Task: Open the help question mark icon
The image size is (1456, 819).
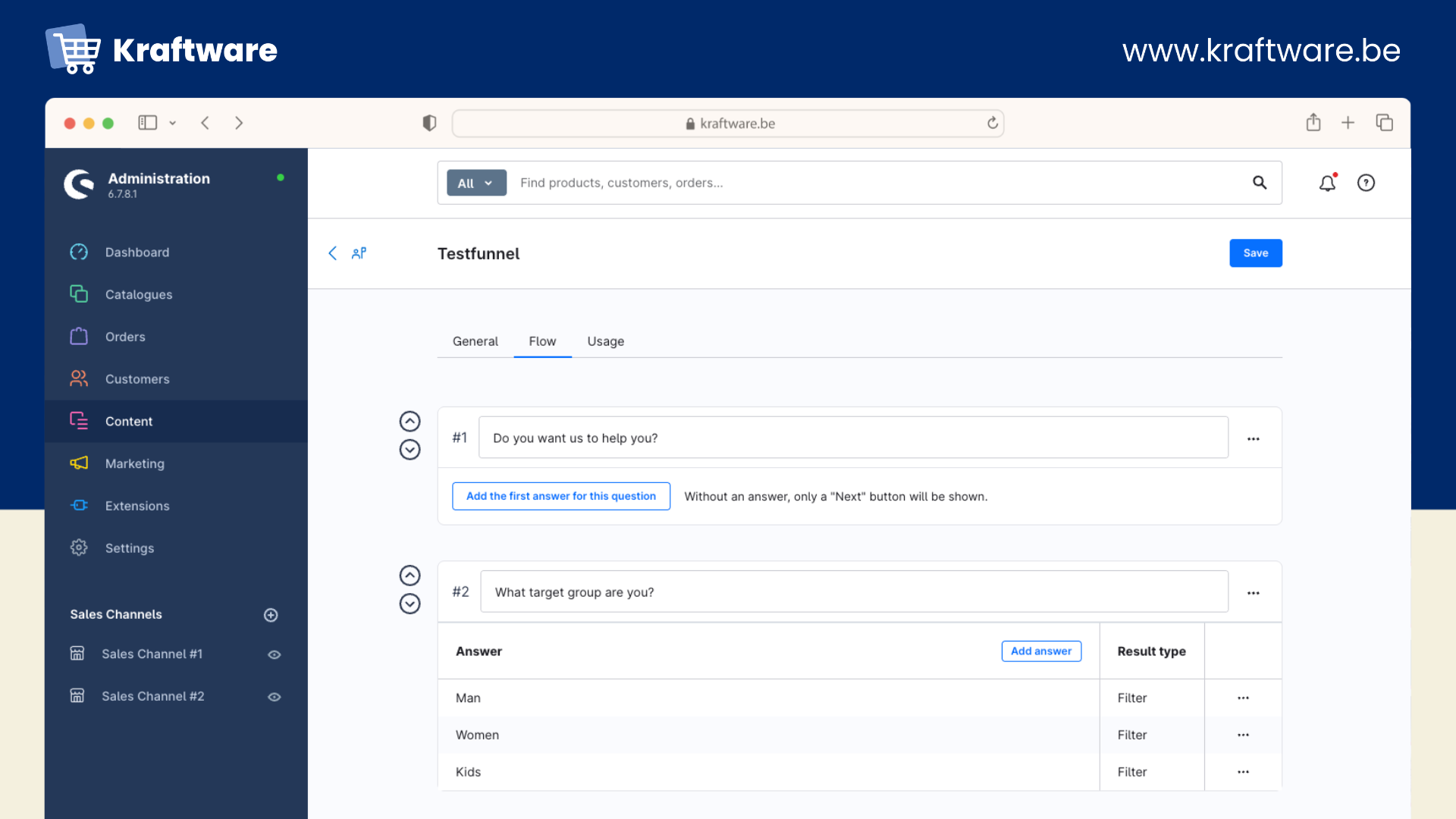Action: coord(1366,183)
